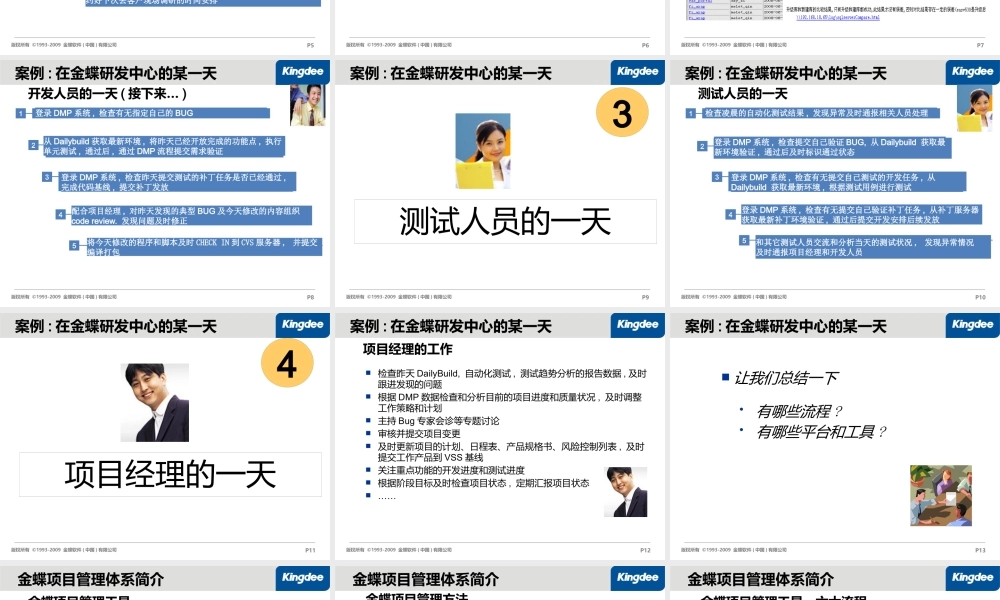Viewport: 1000px width, 600px height.
Task: Click the title 案例：在金蝶研发中心的某一天 on slide P11
Action: (116, 326)
